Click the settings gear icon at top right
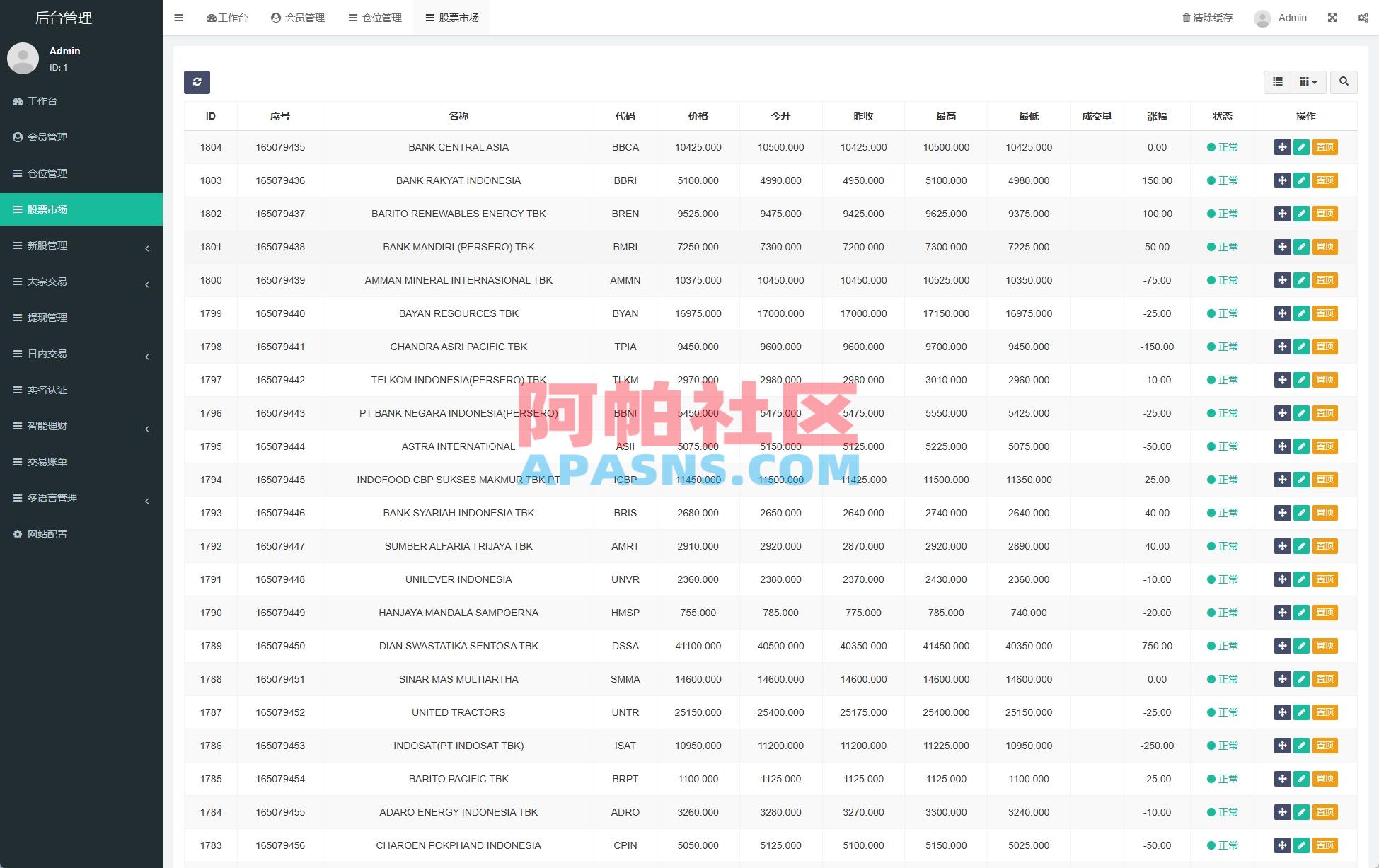1379x868 pixels. tap(1362, 17)
